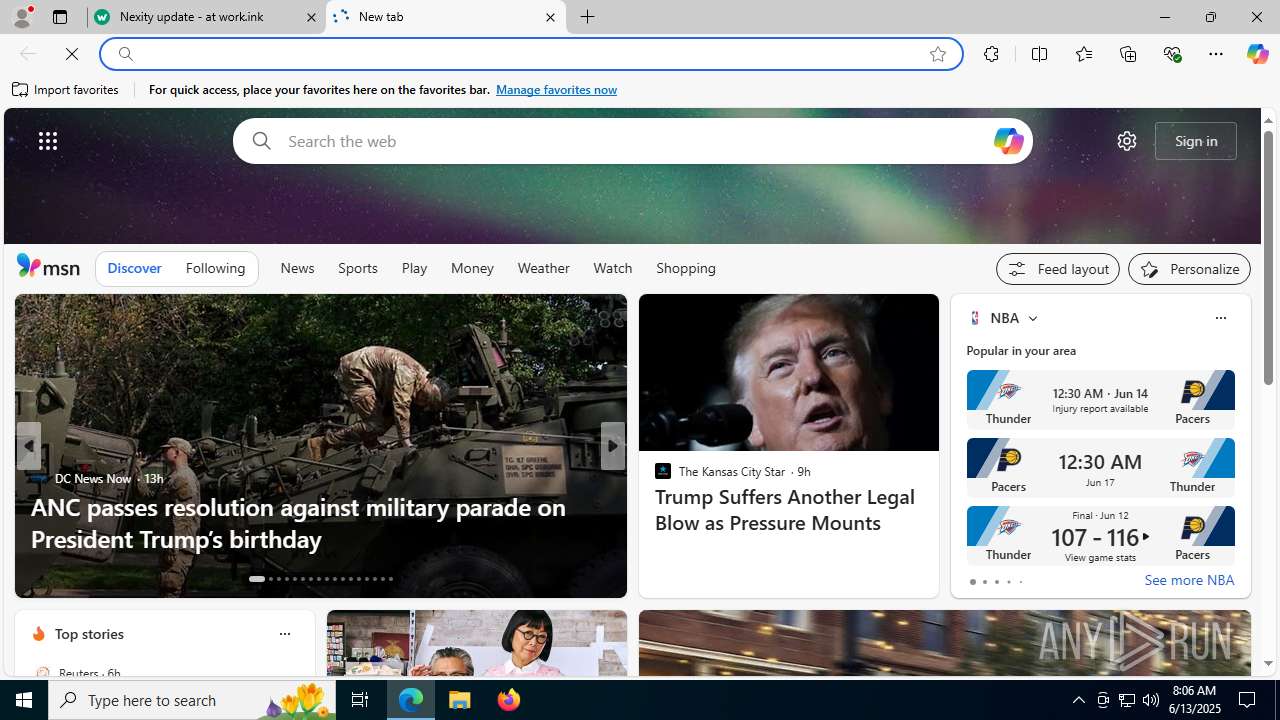Toggle Split screen icon
Viewport: 1280px width, 720px height.
1039,54
